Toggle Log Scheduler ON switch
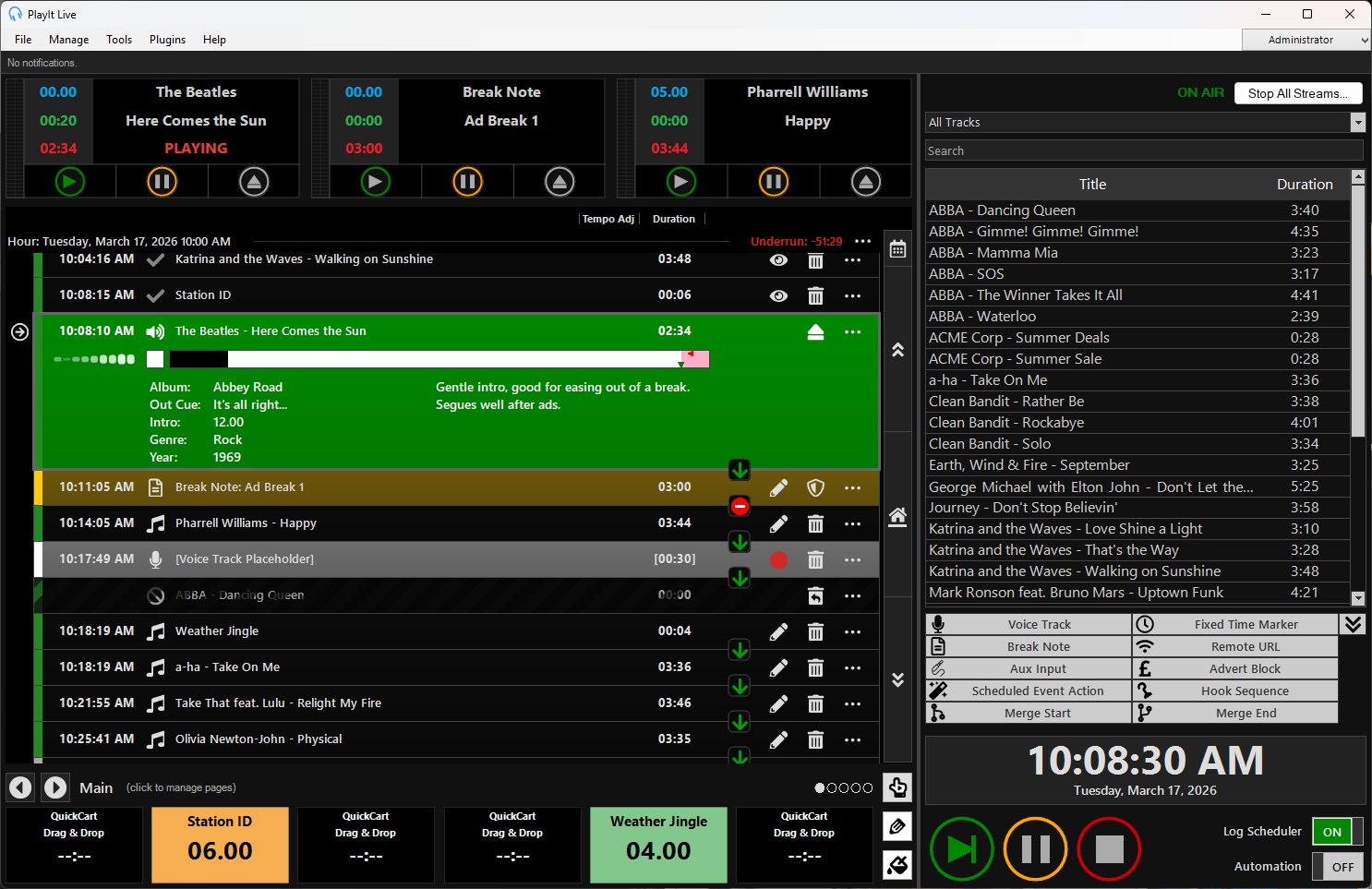The height and width of the screenshot is (889, 1372). point(1338,832)
